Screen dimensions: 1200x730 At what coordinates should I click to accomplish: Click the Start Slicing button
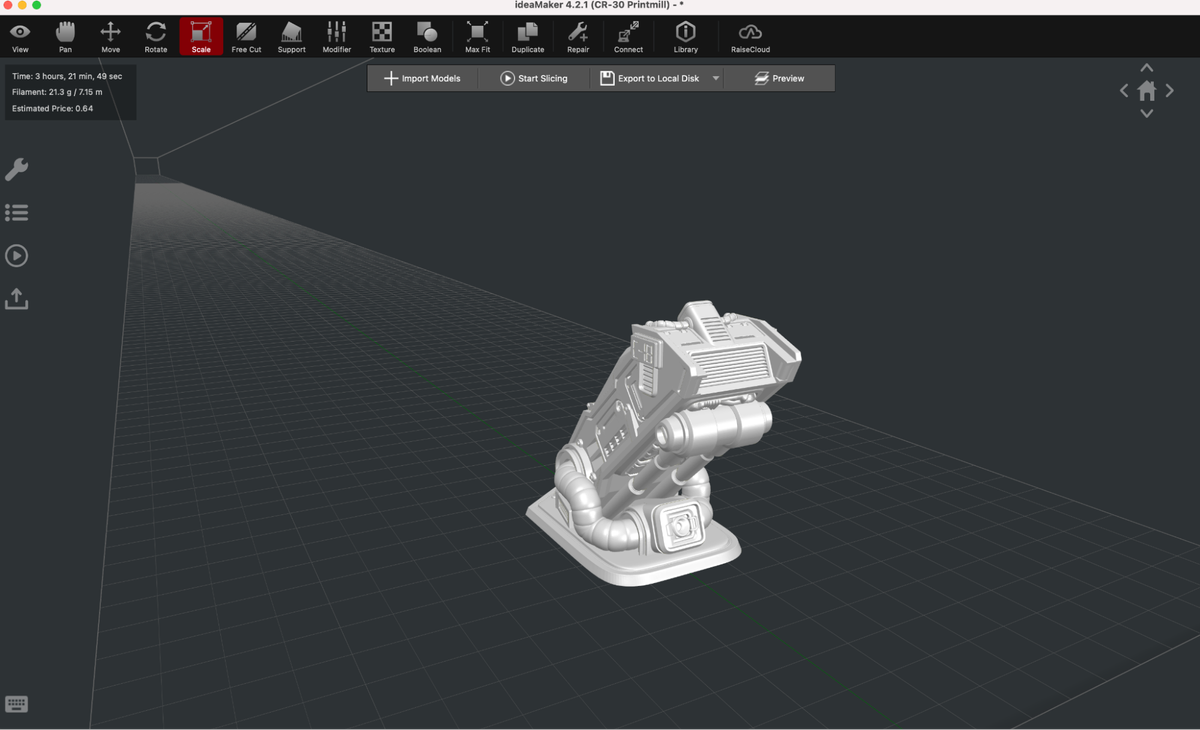pos(534,78)
